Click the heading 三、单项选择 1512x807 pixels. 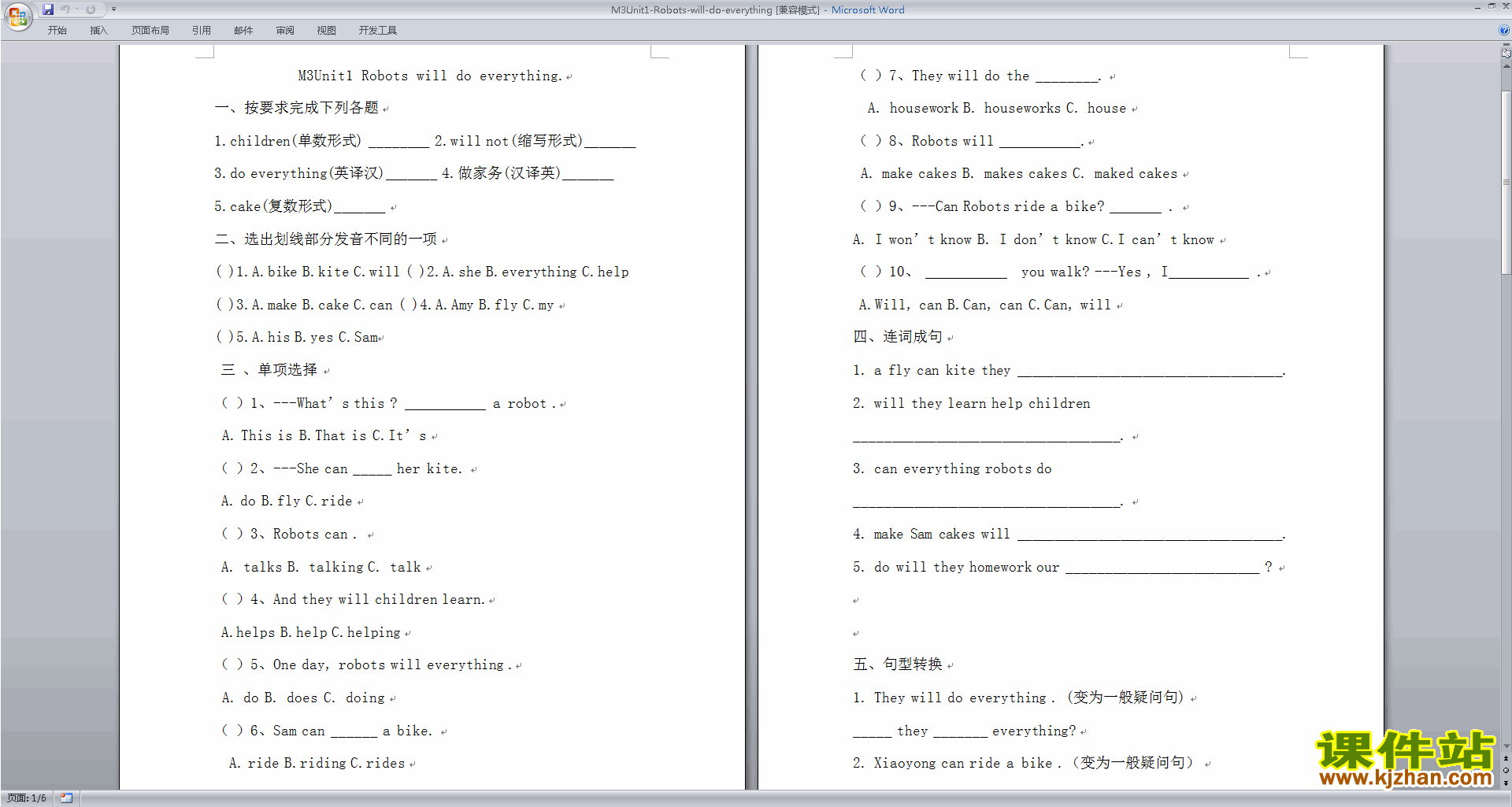[269, 370]
